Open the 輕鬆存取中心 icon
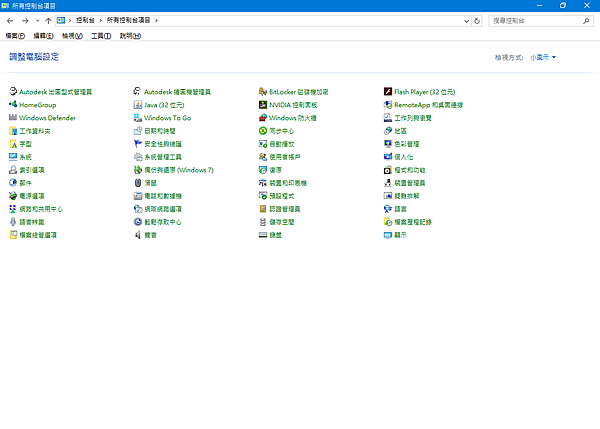 coord(138,222)
